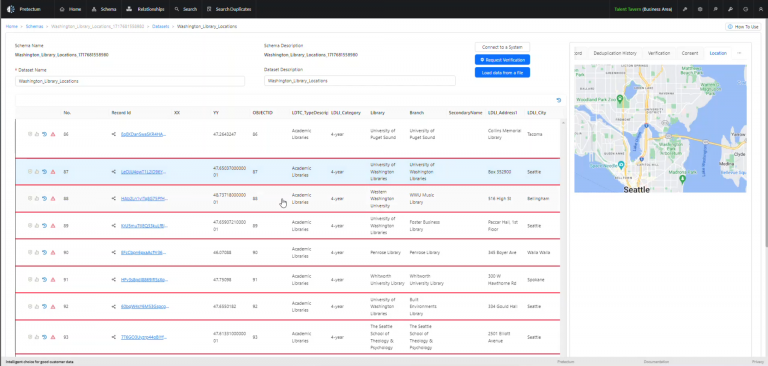The image size is (768, 366).
Task: Click the Load data from a file button
Action: 503,73
